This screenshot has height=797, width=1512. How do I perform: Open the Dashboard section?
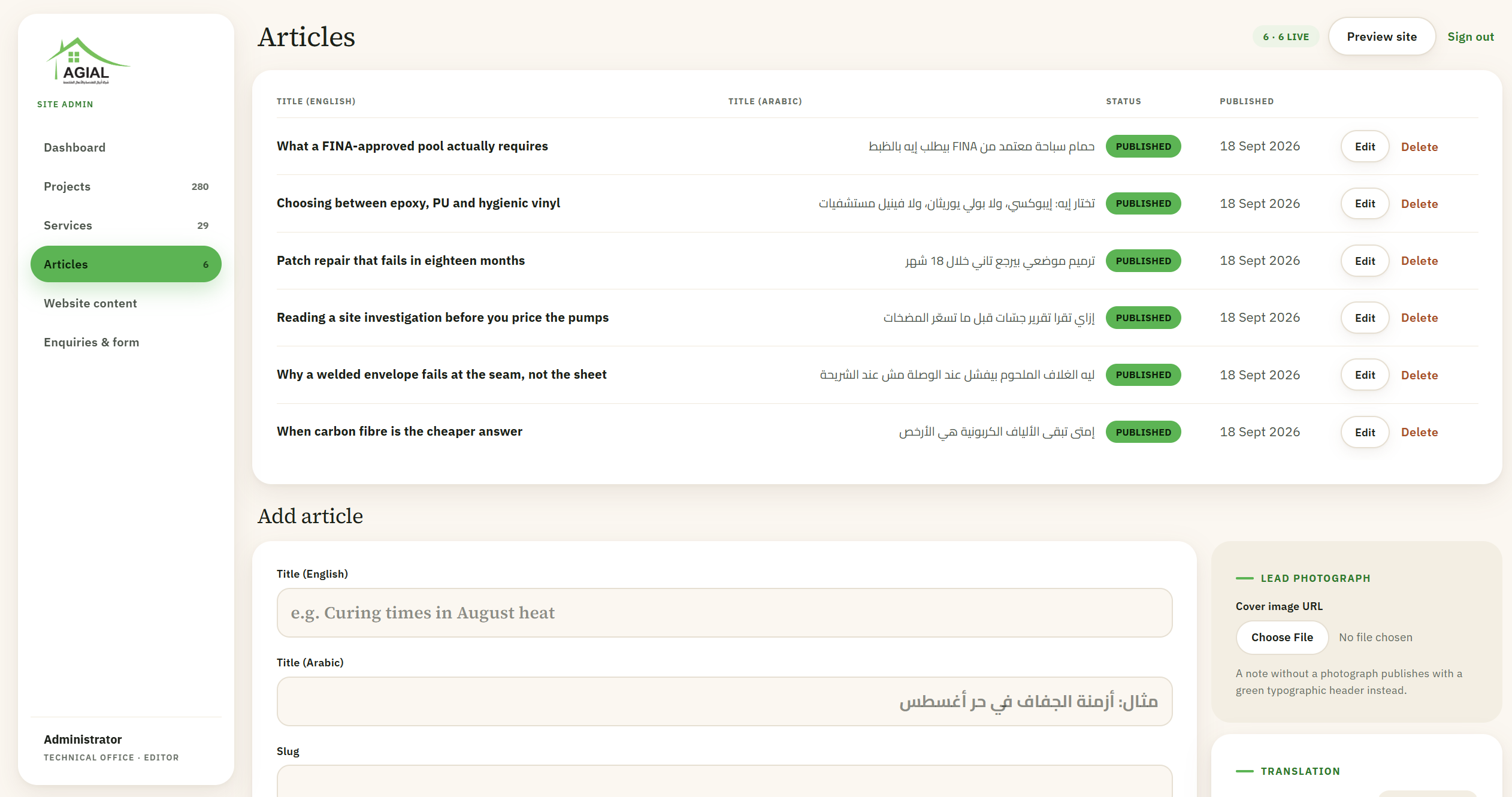[x=126, y=147]
